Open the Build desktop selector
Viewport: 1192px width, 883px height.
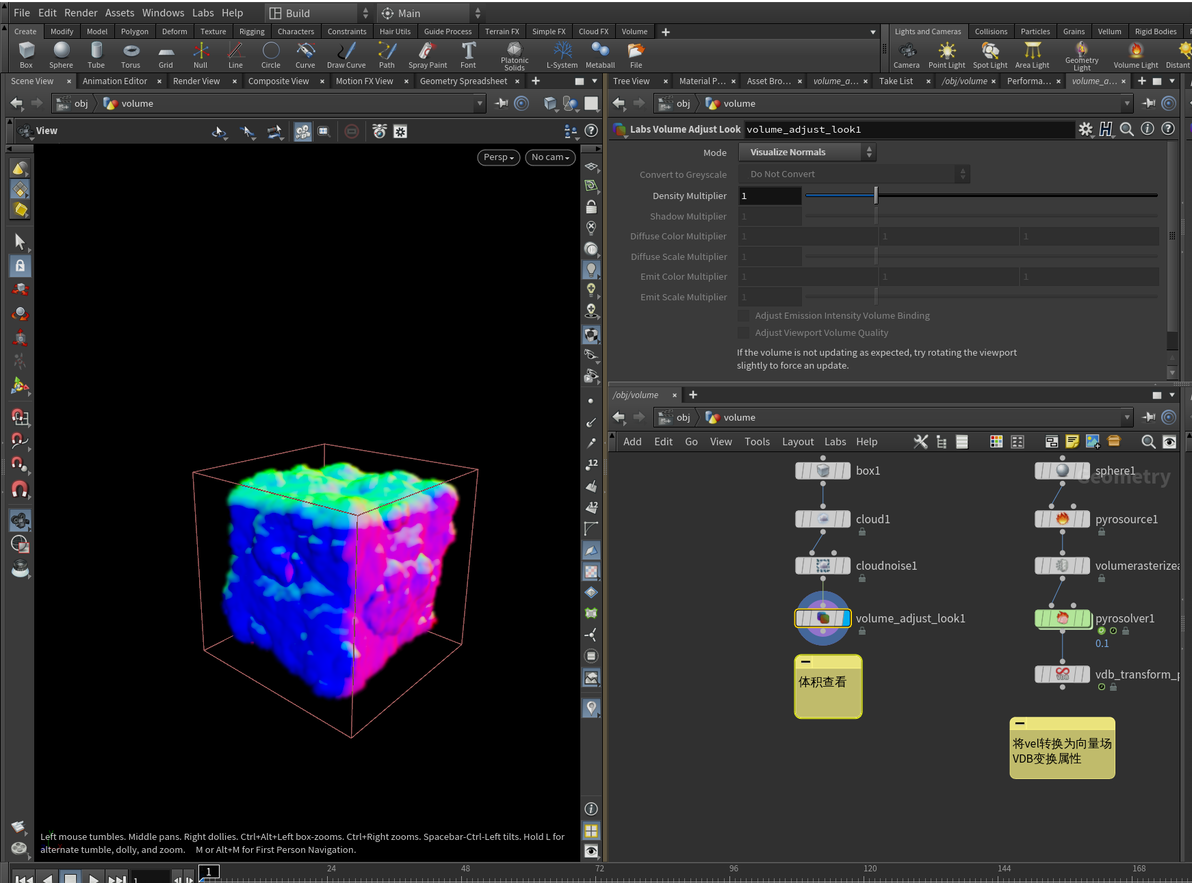[312, 13]
